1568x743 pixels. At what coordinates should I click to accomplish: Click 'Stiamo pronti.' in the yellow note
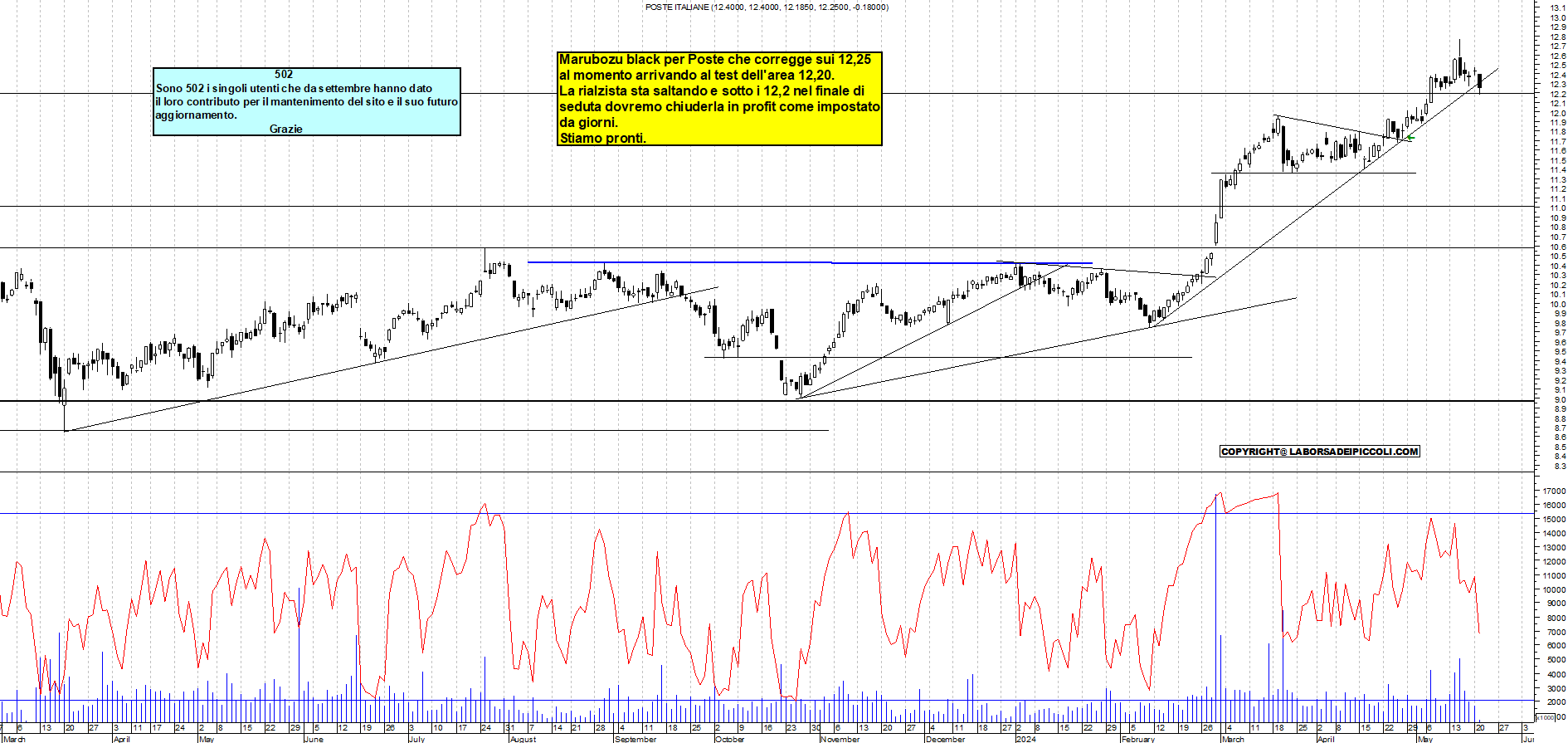602,138
